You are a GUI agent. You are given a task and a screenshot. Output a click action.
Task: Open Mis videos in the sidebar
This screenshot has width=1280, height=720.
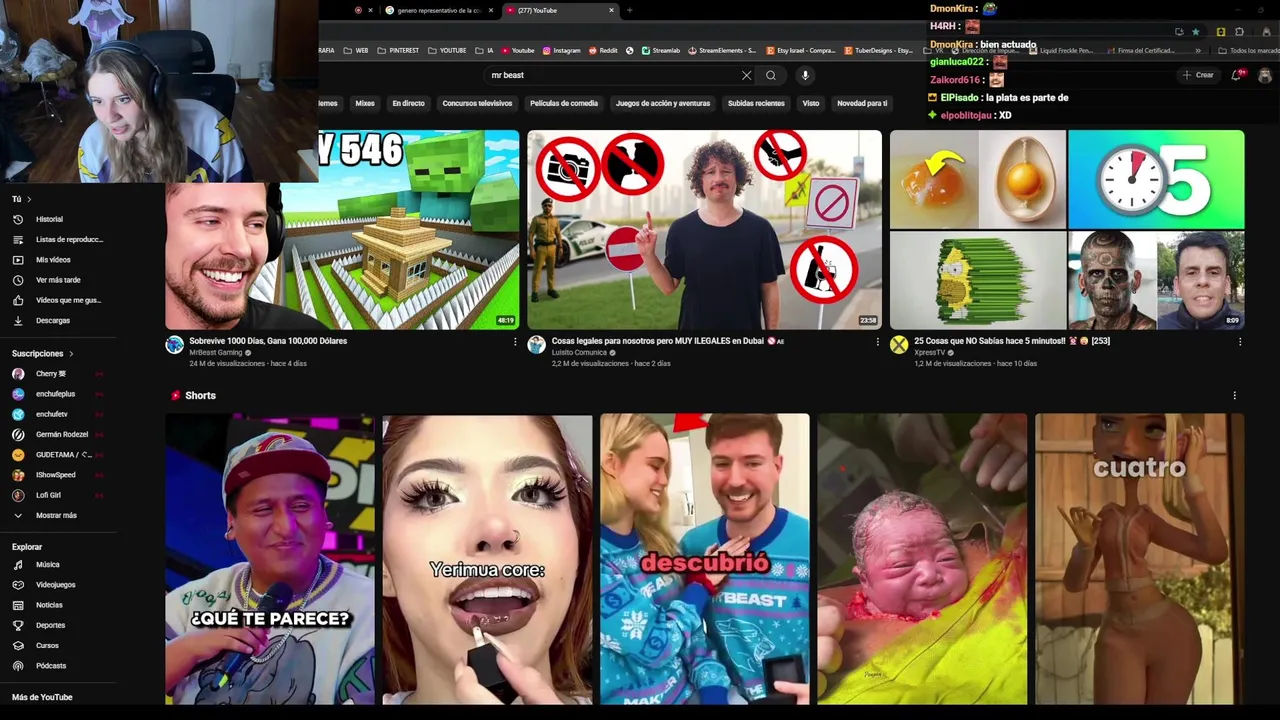(x=41, y=259)
